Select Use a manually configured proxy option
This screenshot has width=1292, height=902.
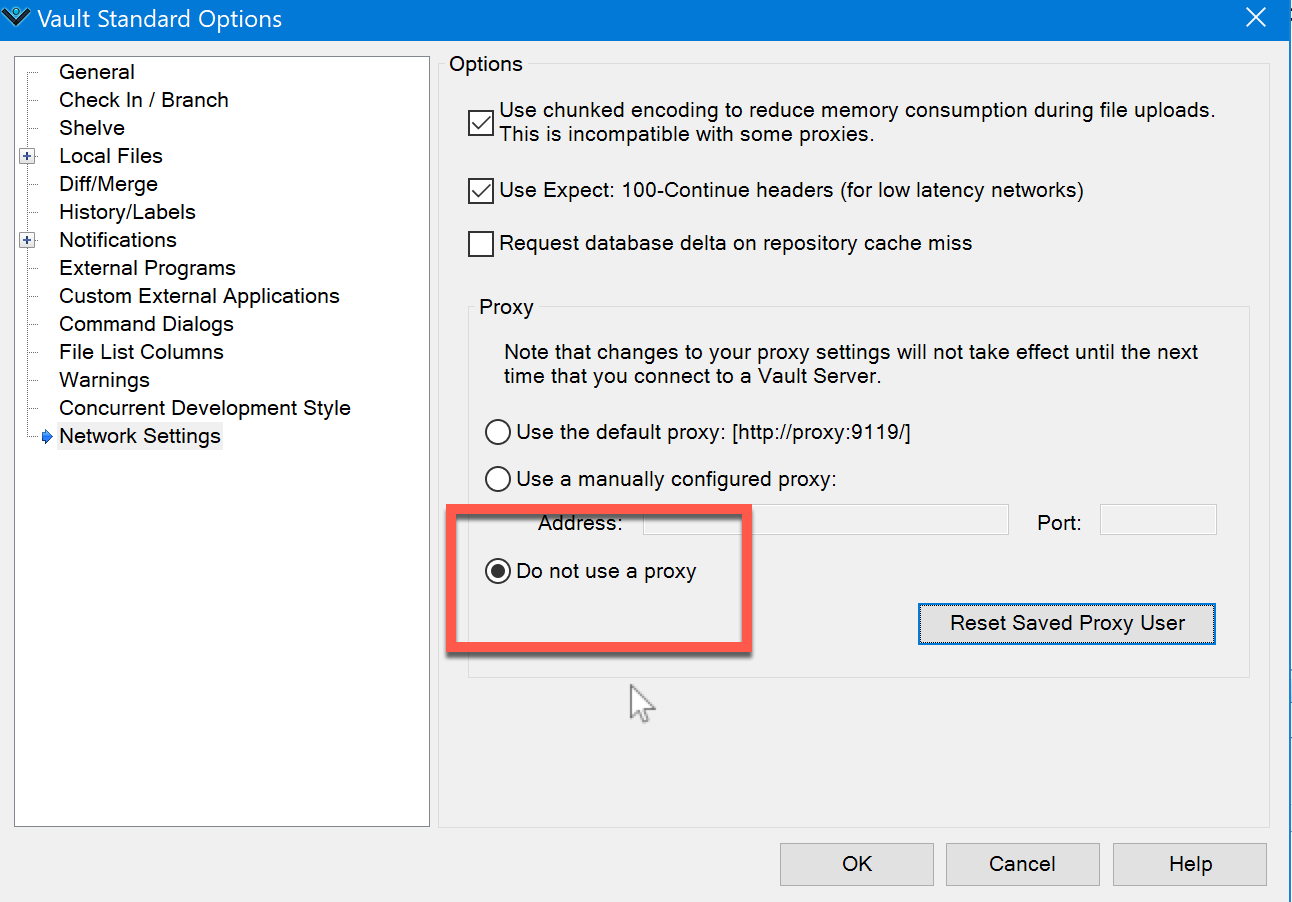click(x=497, y=479)
